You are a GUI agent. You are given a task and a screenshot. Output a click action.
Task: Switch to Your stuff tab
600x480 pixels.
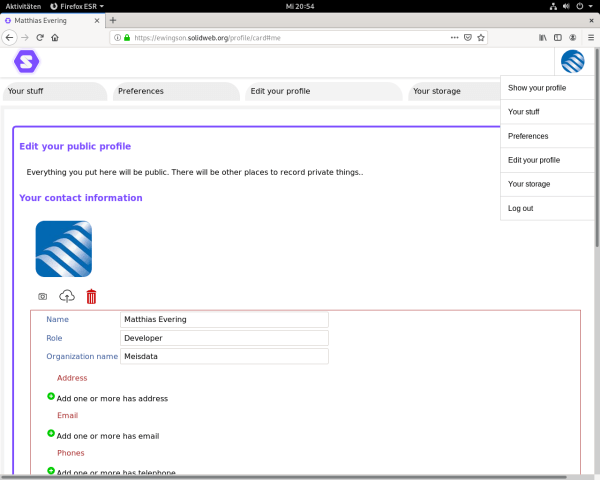tap(55, 91)
